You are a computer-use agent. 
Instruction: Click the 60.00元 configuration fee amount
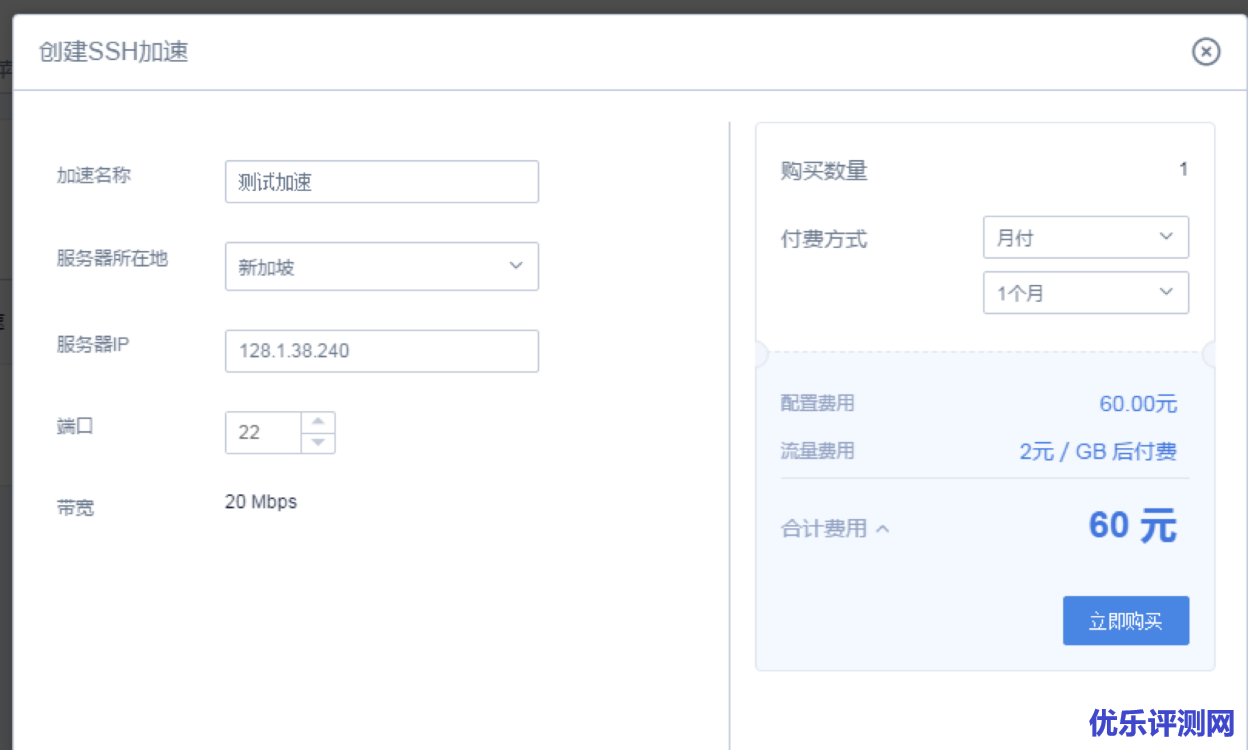click(x=1138, y=404)
